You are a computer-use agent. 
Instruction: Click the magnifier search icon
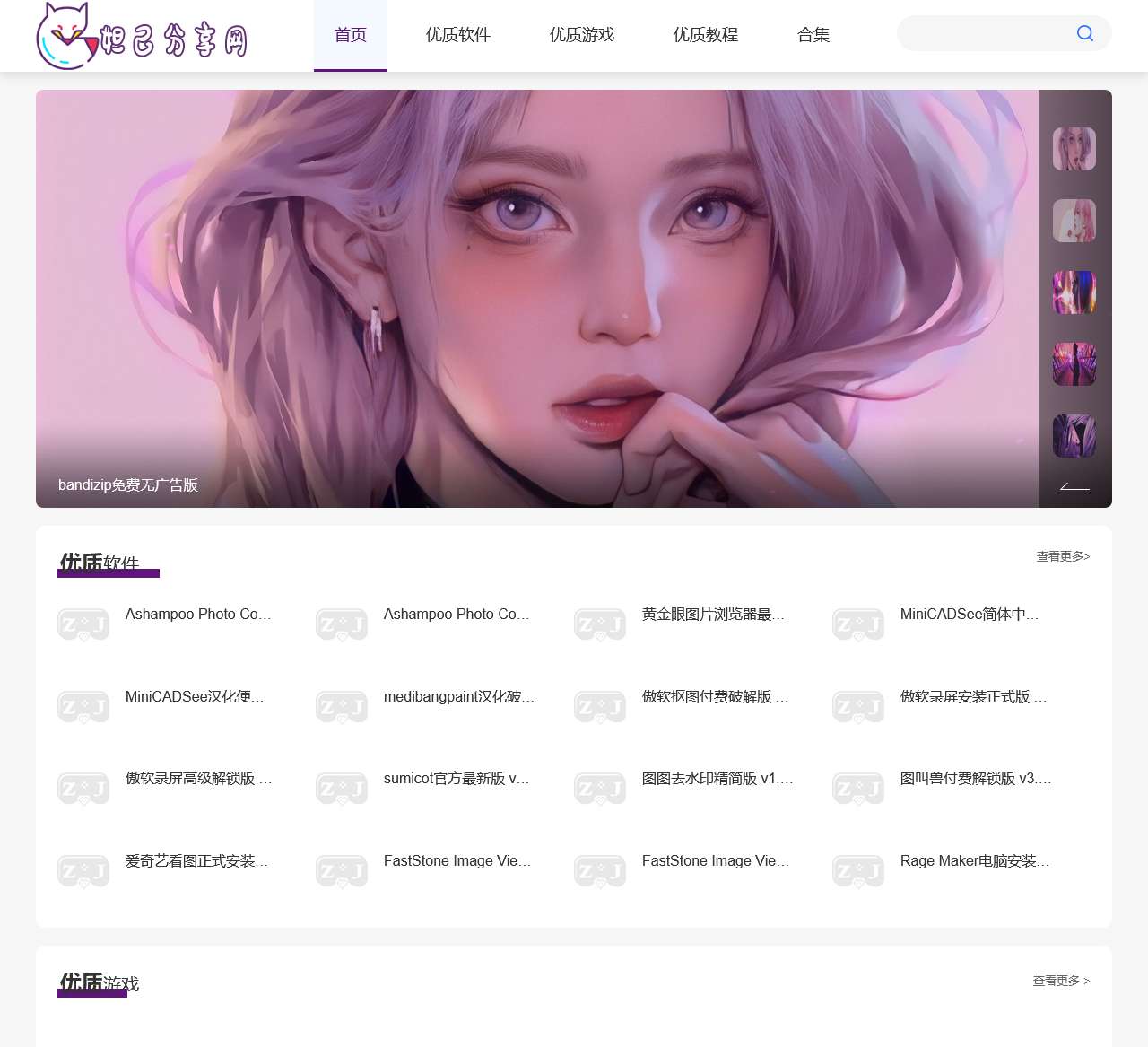1085,33
